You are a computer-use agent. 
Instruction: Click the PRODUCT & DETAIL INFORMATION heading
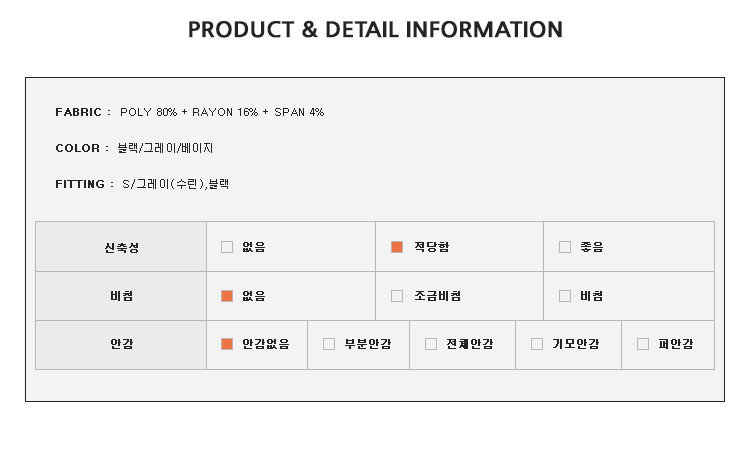point(375,30)
